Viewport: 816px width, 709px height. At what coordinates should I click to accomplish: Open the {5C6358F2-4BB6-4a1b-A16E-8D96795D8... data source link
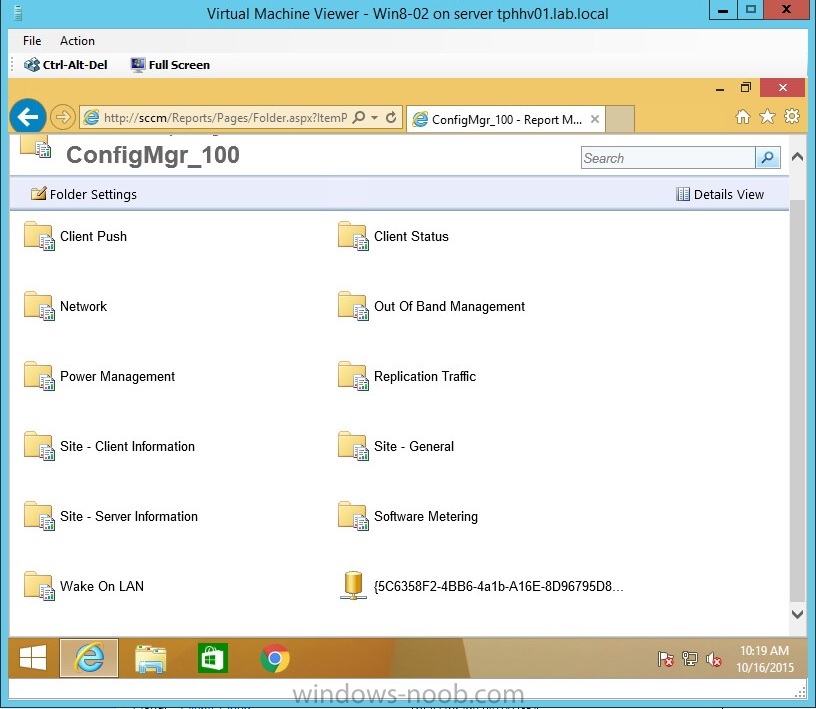click(499, 586)
